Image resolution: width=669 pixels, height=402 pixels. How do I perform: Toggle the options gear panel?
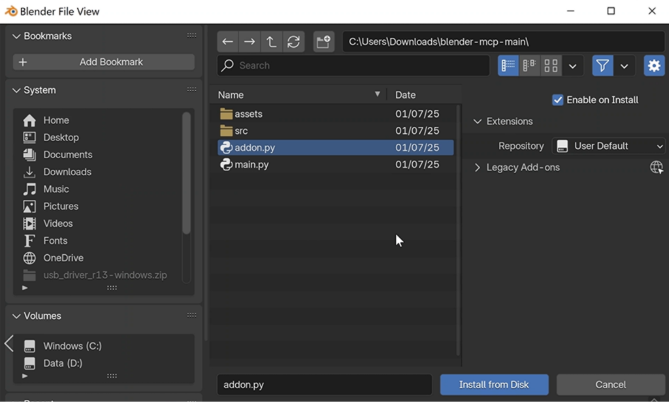click(x=654, y=66)
